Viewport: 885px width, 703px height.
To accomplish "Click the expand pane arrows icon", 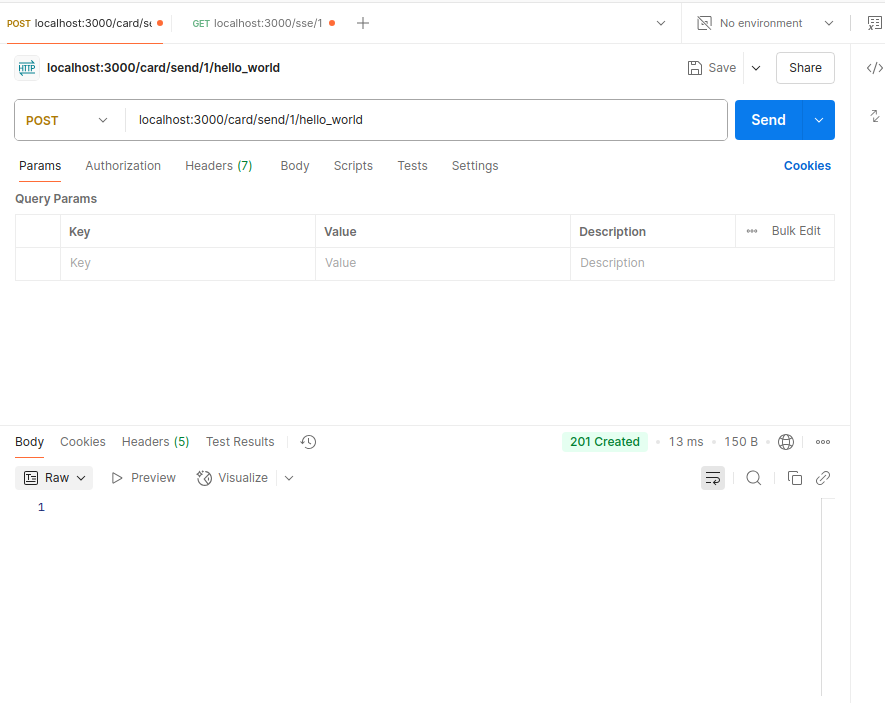I will 874,116.
